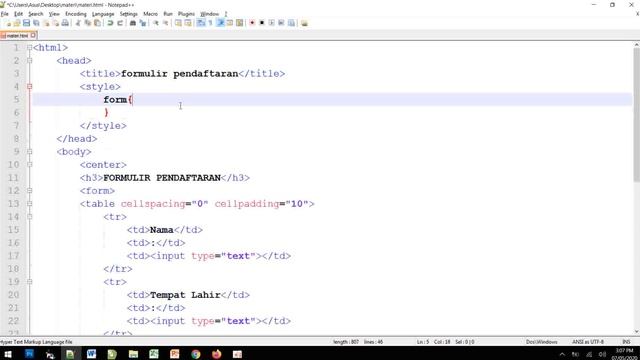Click the Paste toolbar icon

click(97, 23)
